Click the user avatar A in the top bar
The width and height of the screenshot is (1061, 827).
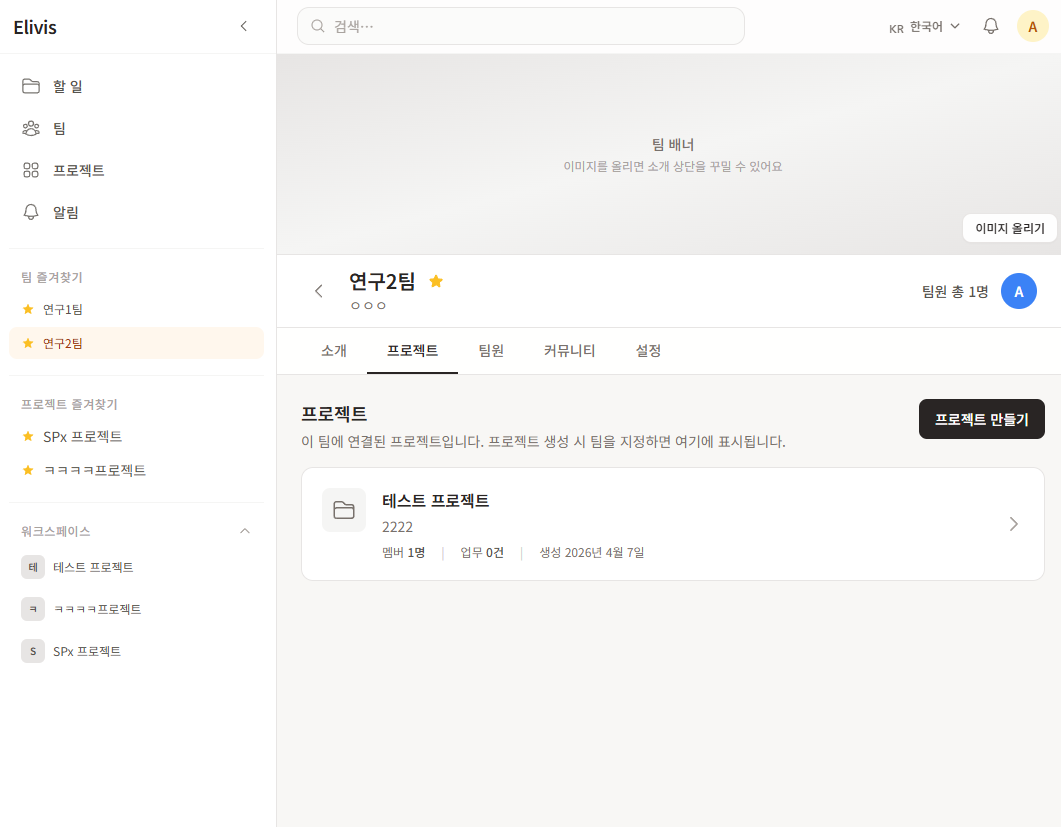click(x=1032, y=27)
